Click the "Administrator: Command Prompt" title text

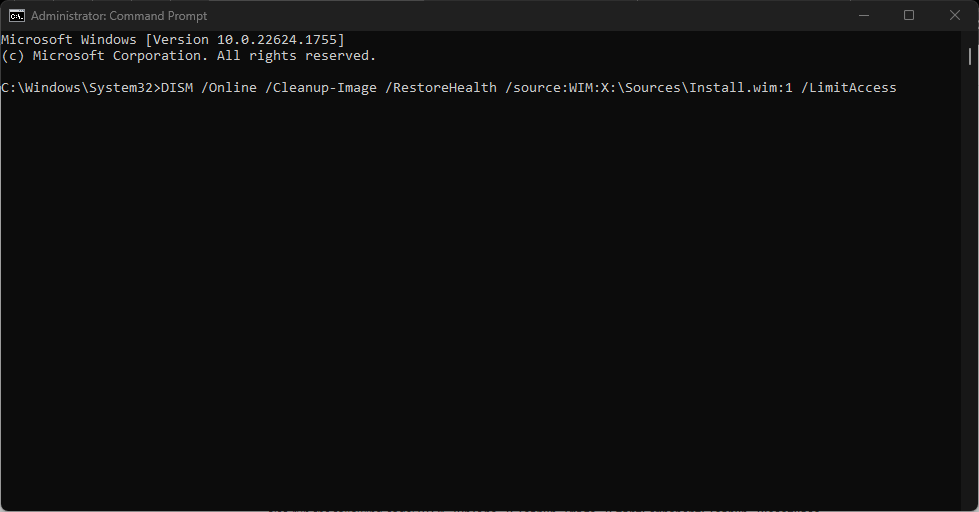(119, 16)
